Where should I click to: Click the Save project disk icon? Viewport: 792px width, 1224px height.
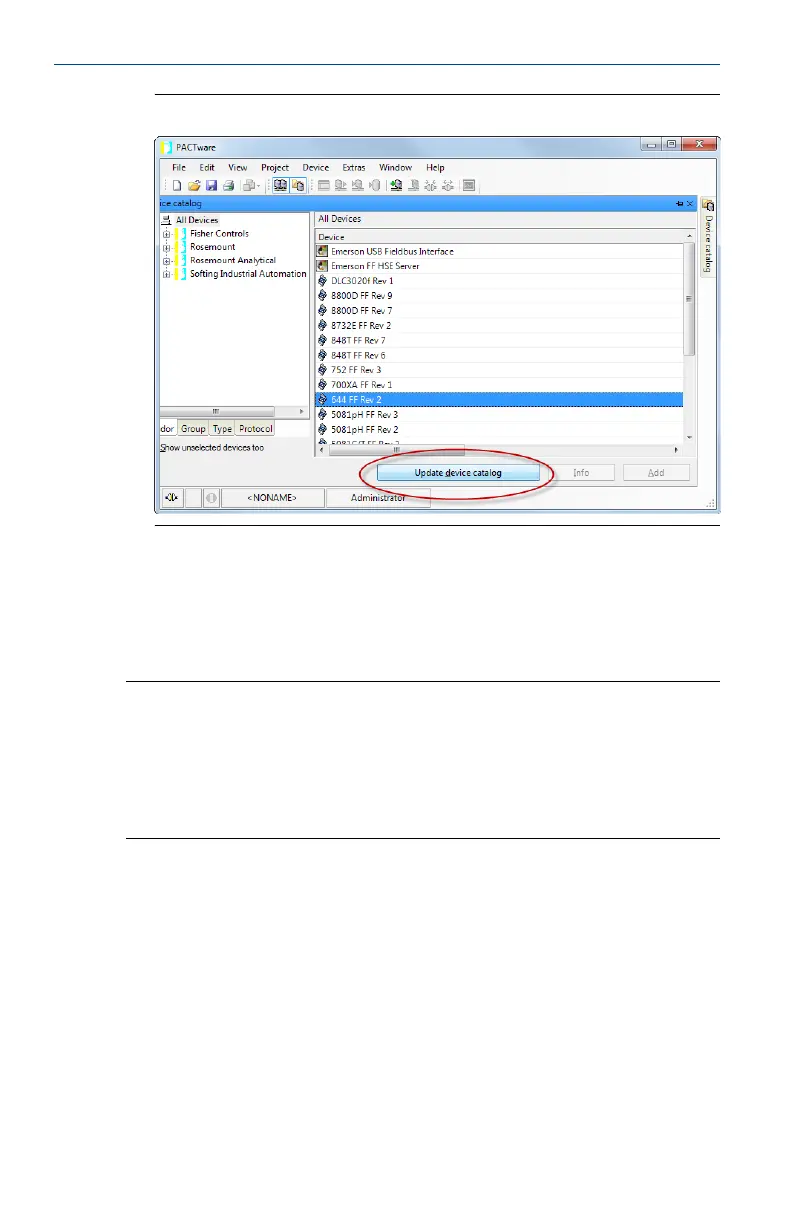[211, 185]
